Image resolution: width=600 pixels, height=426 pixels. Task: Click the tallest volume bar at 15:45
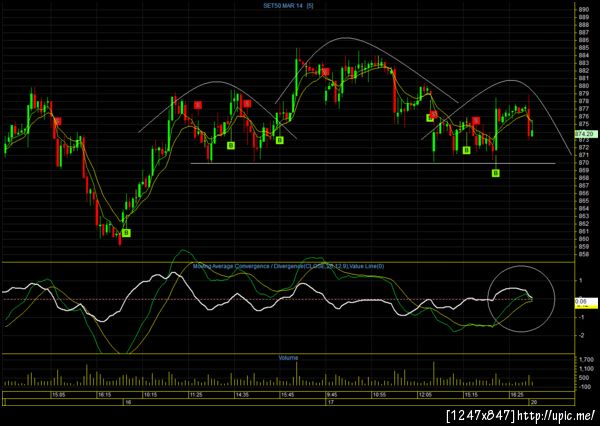click(297, 374)
